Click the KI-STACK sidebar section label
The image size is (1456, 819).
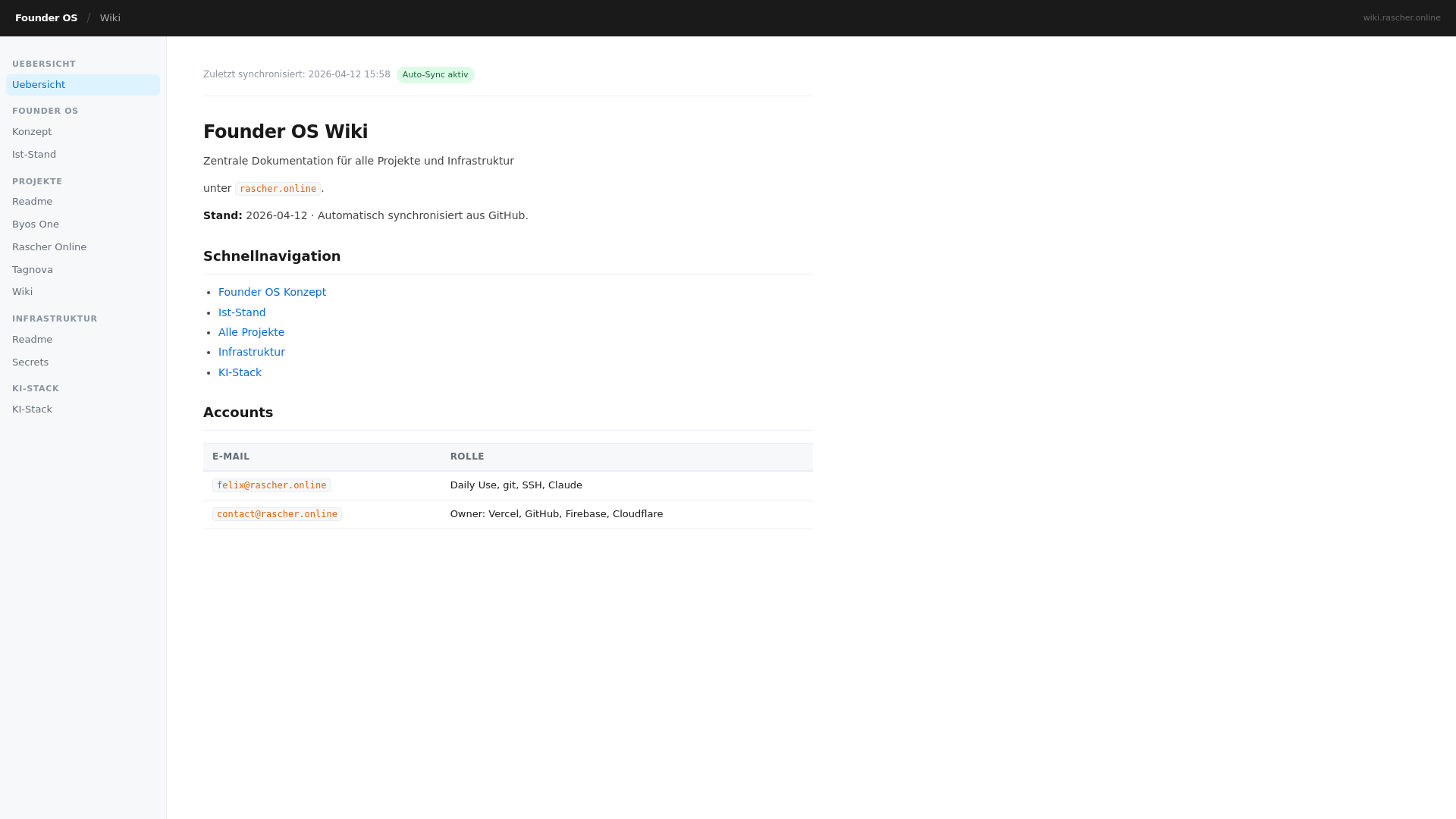coord(36,389)
